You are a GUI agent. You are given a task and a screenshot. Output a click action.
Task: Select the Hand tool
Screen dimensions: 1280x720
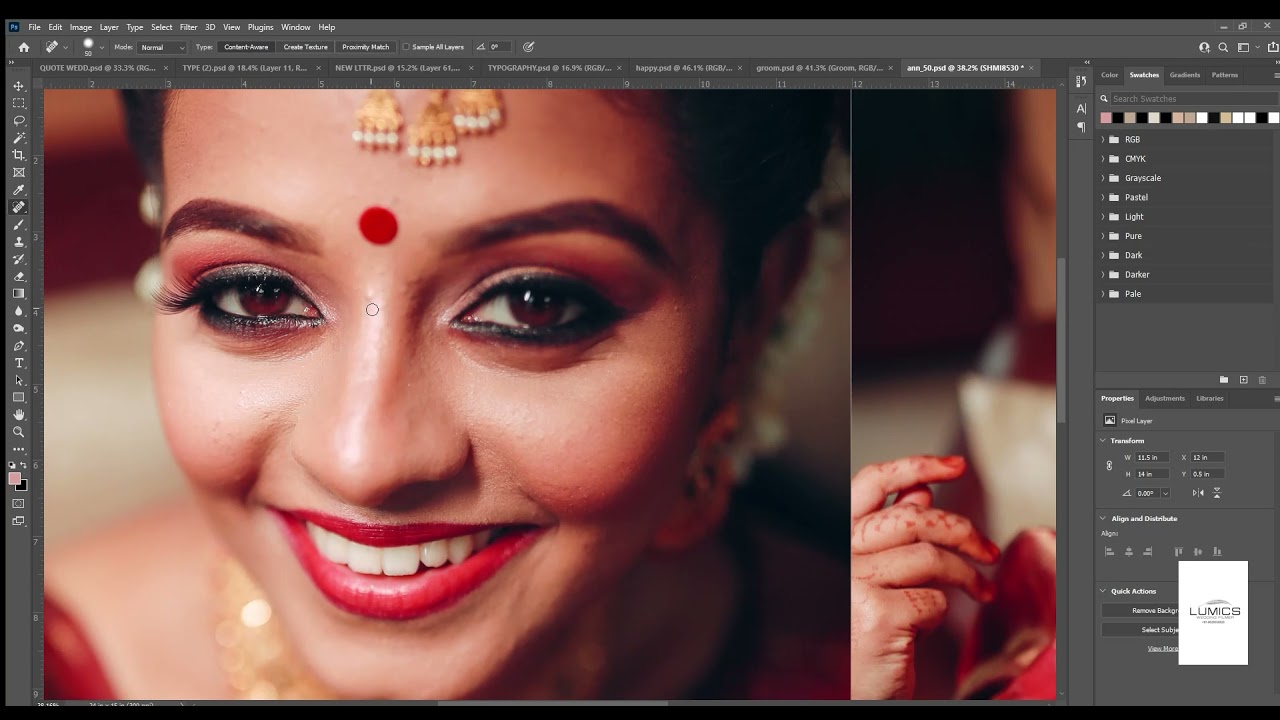[18, 415]
